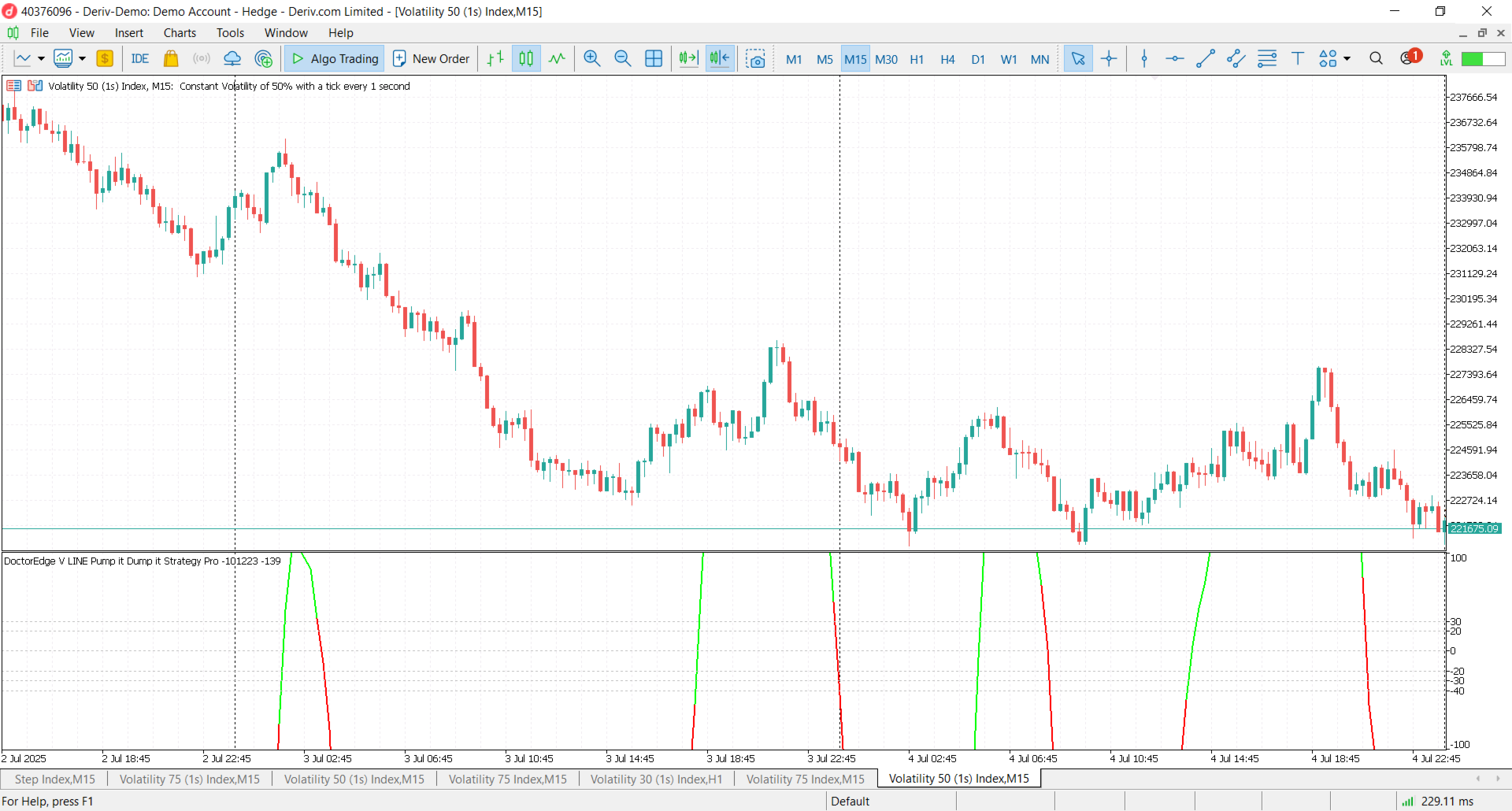
Task: Select the horizontal line drawing tool
Action: coord(1175,59)
